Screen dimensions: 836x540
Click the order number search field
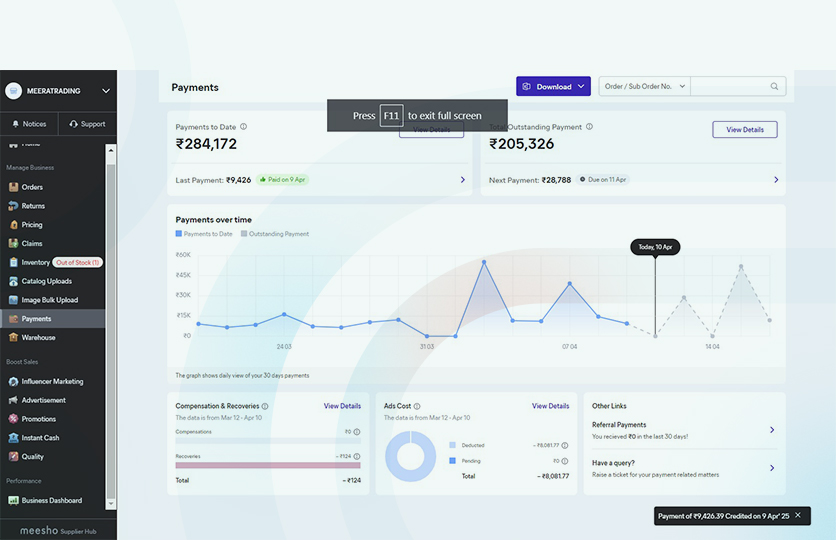(x=730, y=87)
